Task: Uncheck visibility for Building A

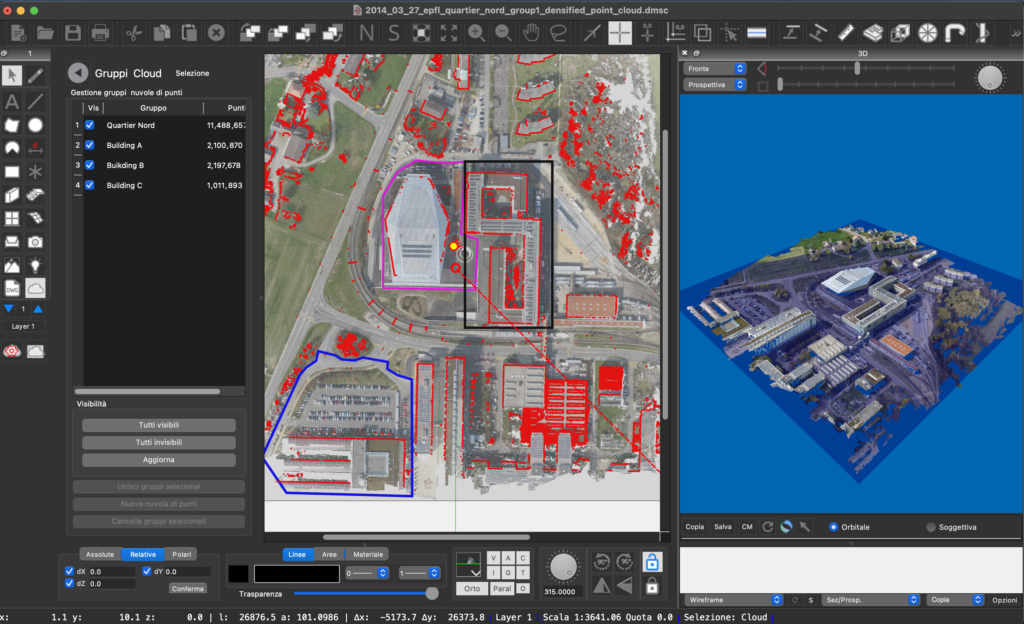Action: point(90,145)
